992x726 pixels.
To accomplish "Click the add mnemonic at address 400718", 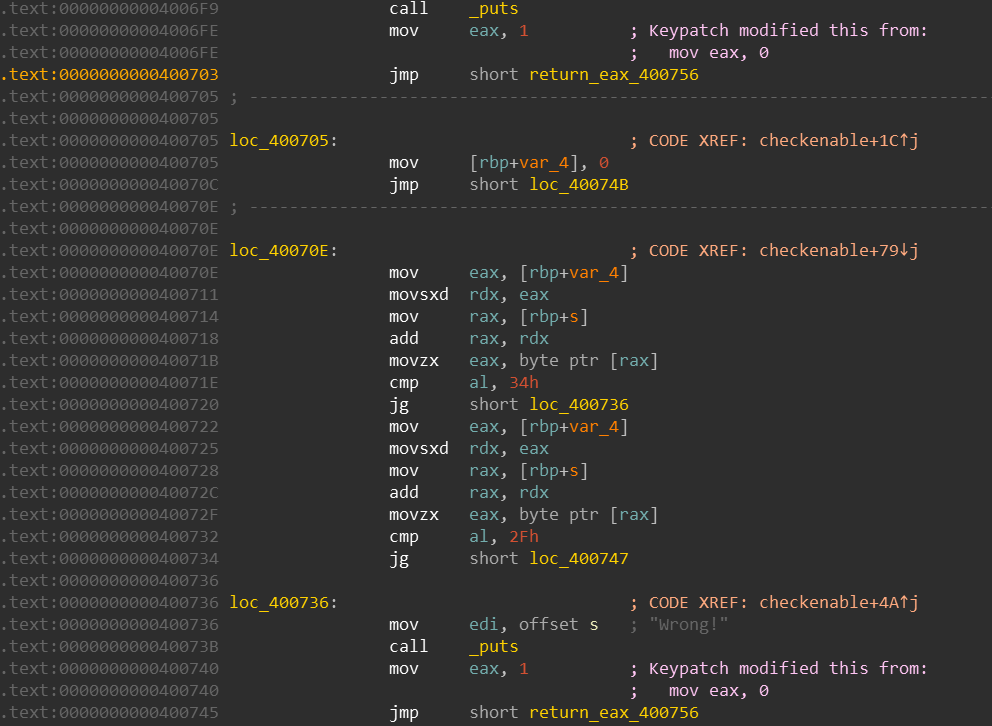I will (404, 339).
